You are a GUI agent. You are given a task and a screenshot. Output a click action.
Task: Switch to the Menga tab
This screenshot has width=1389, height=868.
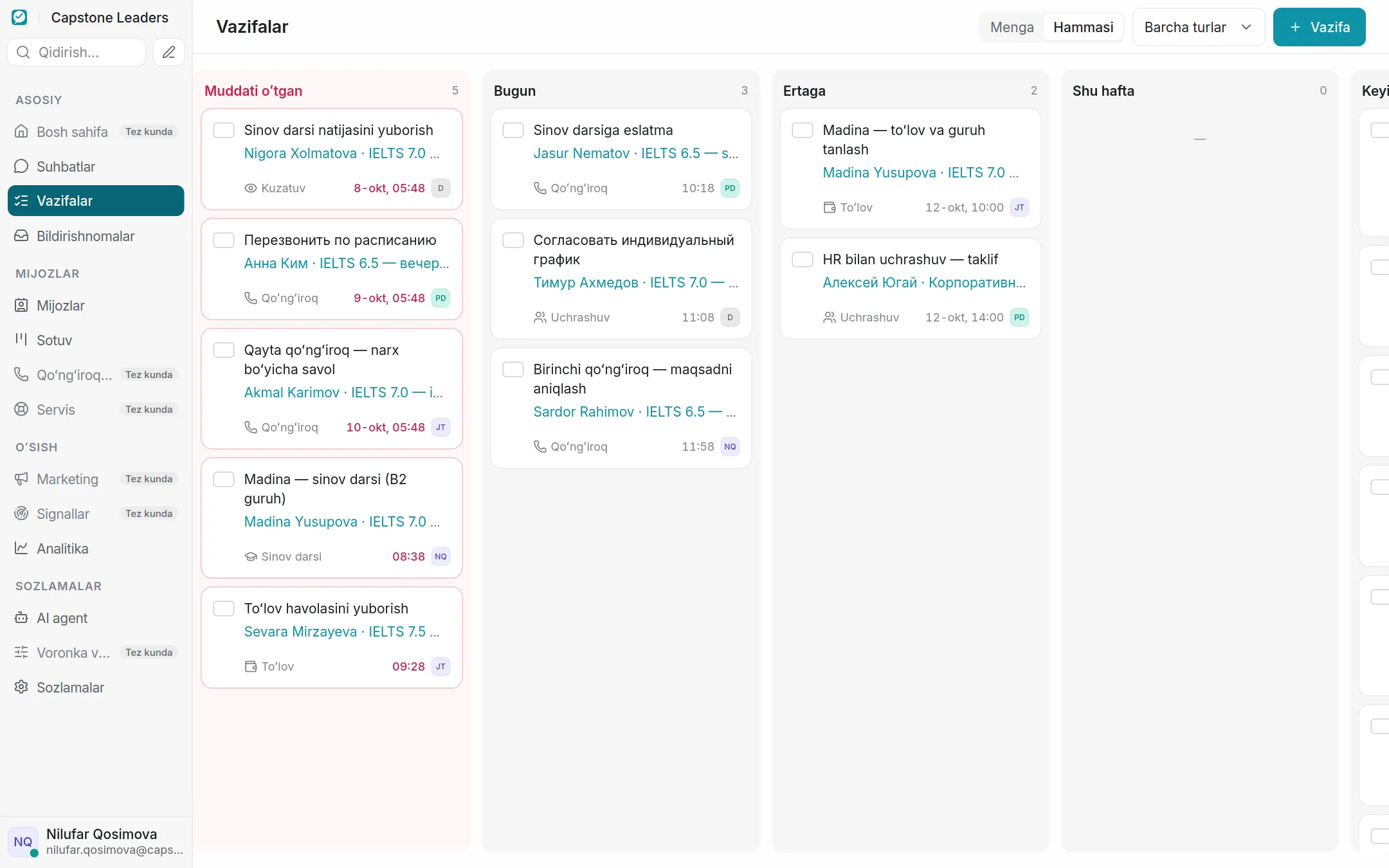(x=1012, y=27)
